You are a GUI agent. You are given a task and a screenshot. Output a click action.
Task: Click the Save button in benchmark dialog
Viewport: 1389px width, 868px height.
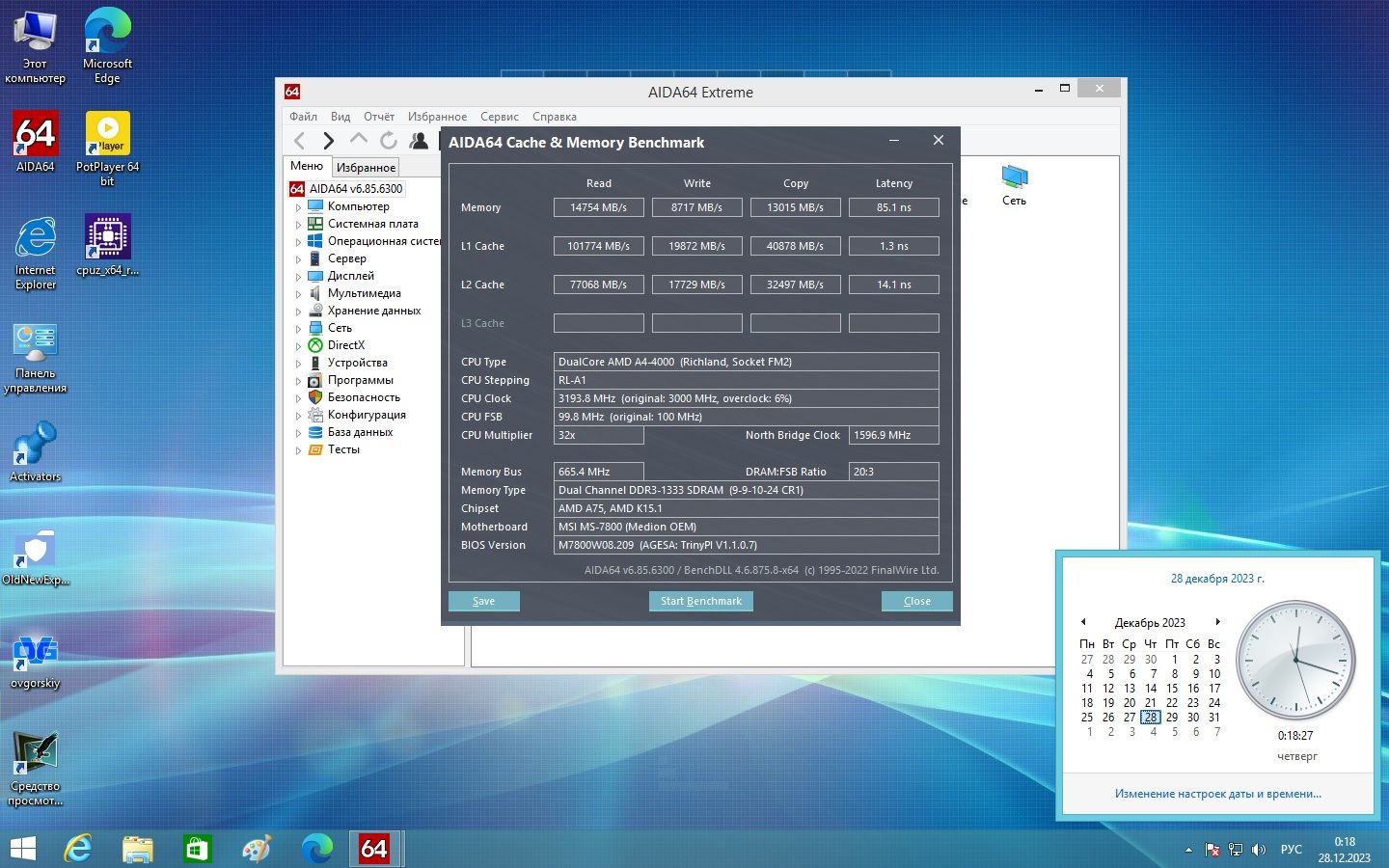tap(484, 601)
